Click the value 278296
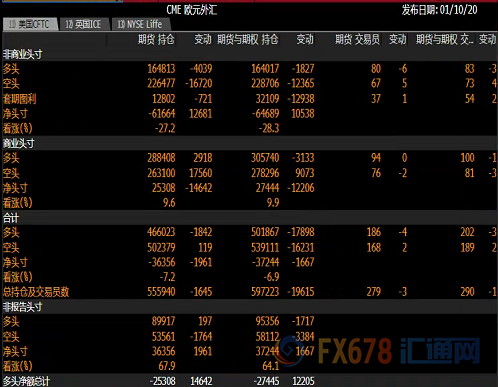The image size is (498, 387). [x=265, y=173]
